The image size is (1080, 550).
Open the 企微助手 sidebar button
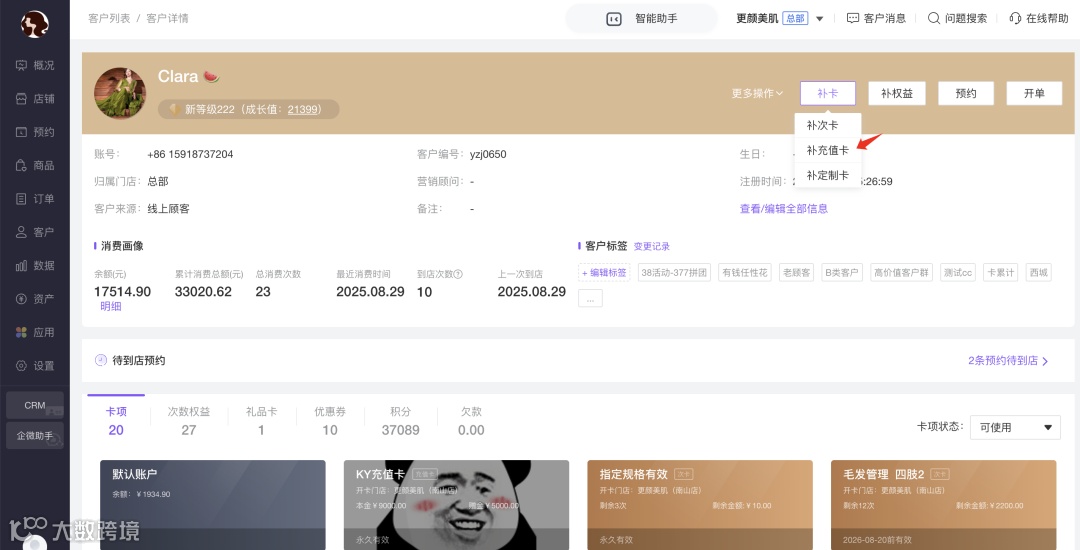coord(35,436)
